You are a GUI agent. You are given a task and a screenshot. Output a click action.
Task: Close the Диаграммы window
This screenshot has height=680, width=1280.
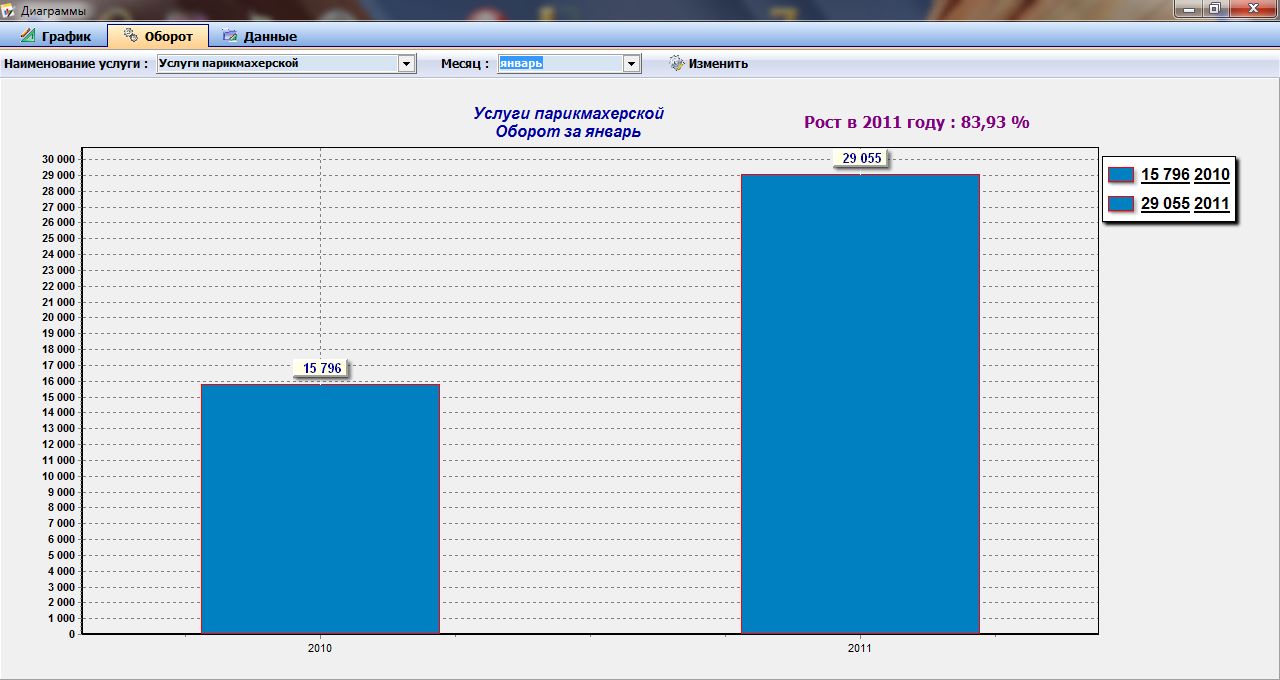pyautogui.click(x=1252, y=8)
